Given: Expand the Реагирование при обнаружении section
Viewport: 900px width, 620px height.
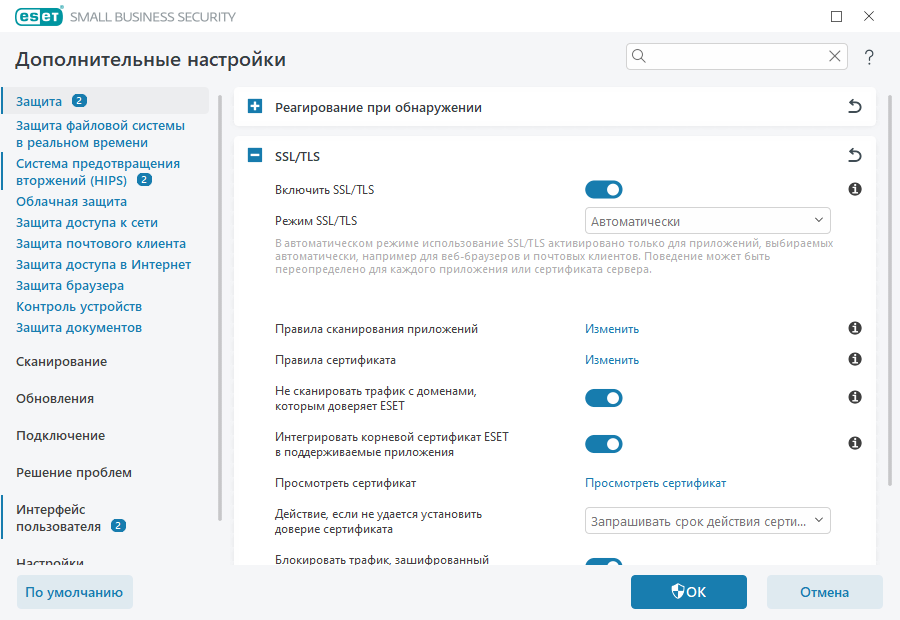Looking at the screenshot, I should click(253, 105).
